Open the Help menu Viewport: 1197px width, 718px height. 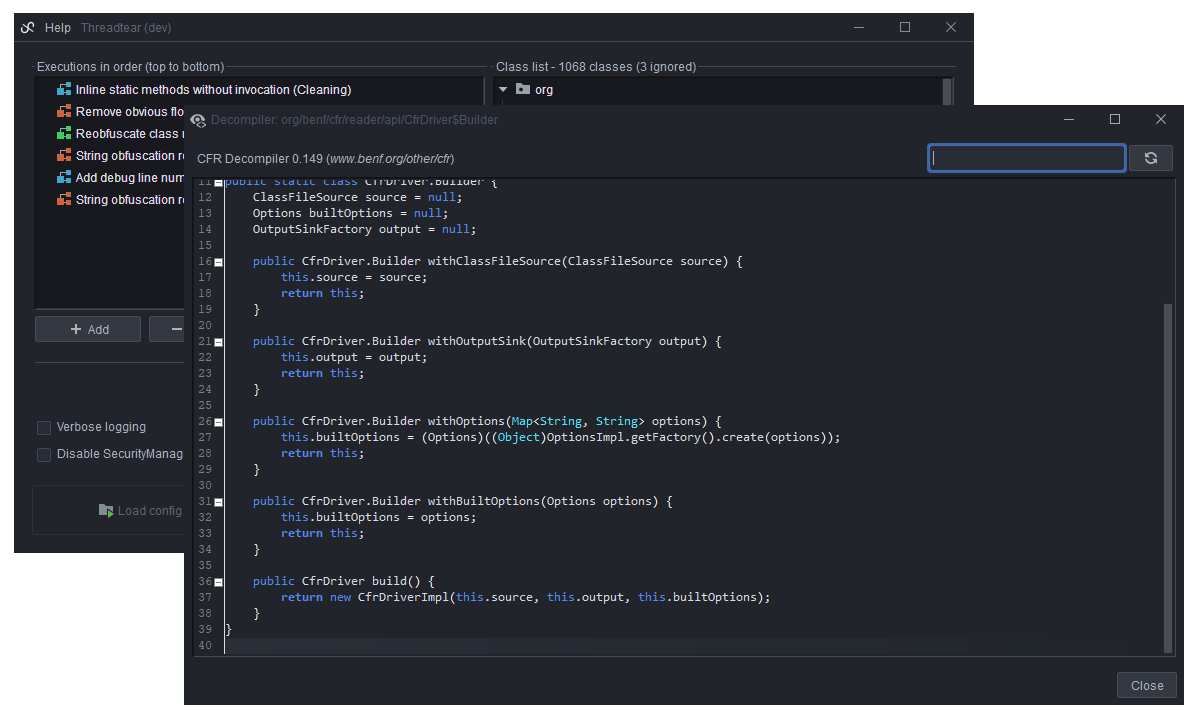[x=58, y=27]
